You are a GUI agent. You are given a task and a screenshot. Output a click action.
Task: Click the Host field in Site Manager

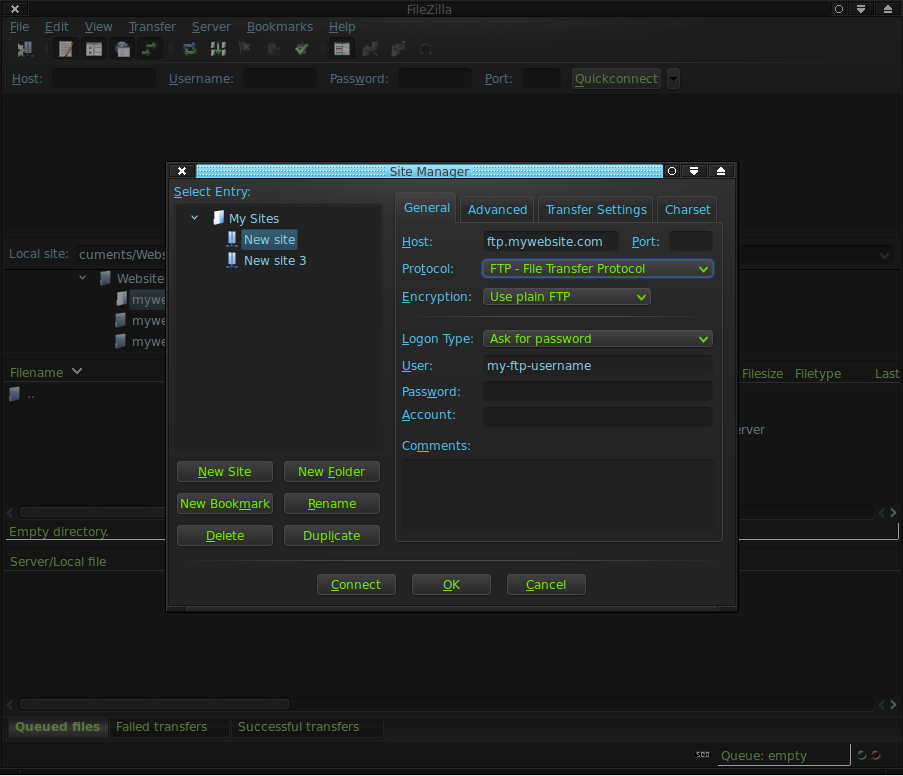point(551,241)
